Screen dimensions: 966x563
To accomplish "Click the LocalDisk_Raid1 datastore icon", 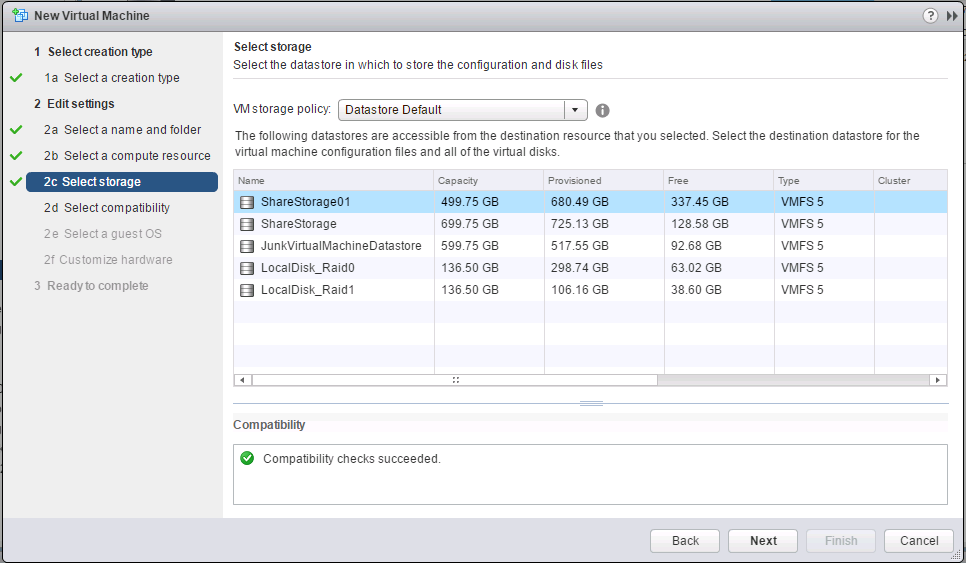I will [247, 290].
